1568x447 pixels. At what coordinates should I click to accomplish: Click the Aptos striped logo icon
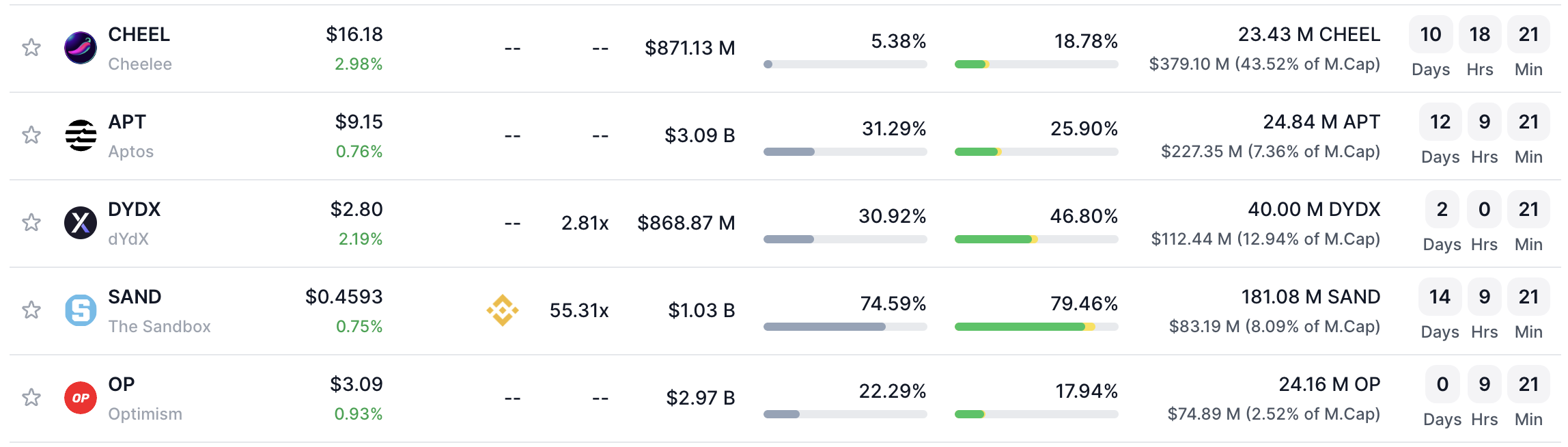tap(81, 135)
